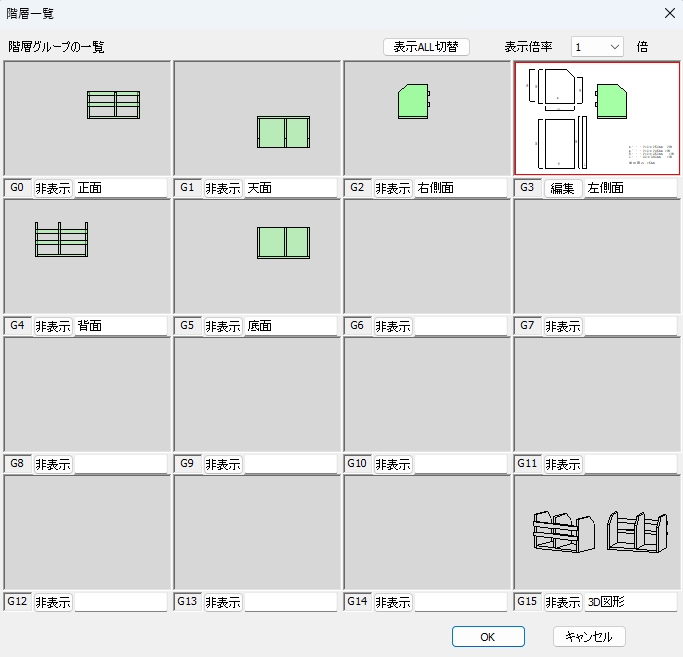
Task: Click the 右側面 name field of G2
Action: pos(460,188)
